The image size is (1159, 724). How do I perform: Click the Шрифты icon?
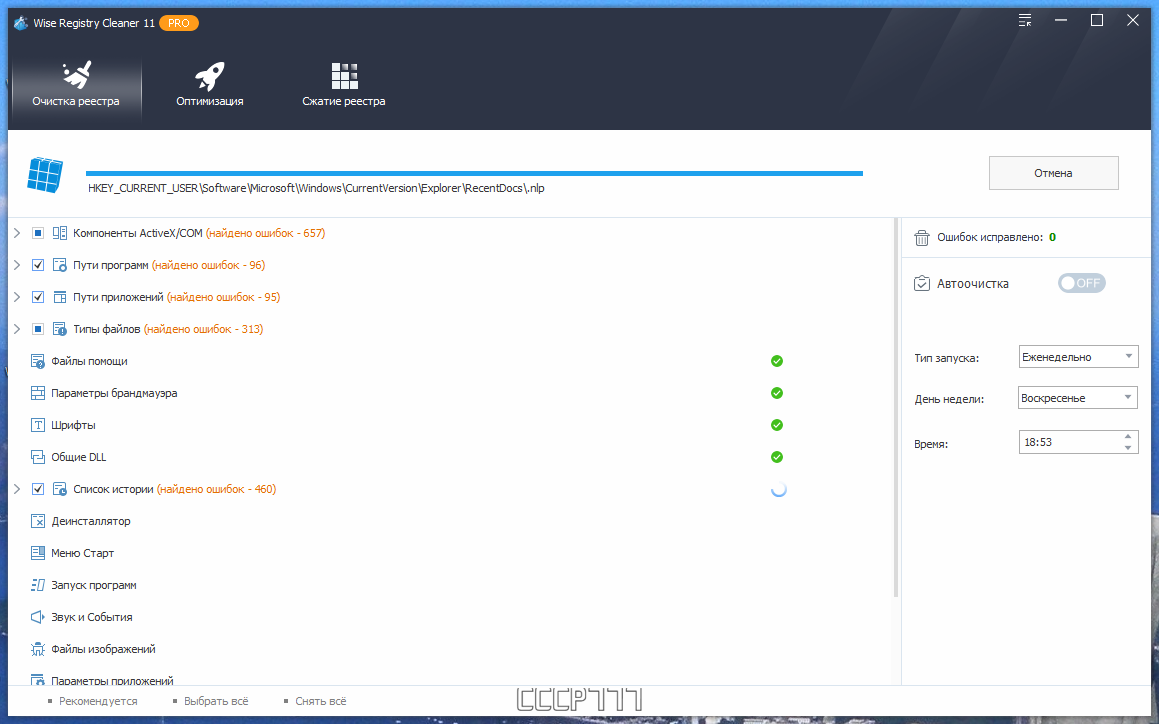tap(38, 425)
